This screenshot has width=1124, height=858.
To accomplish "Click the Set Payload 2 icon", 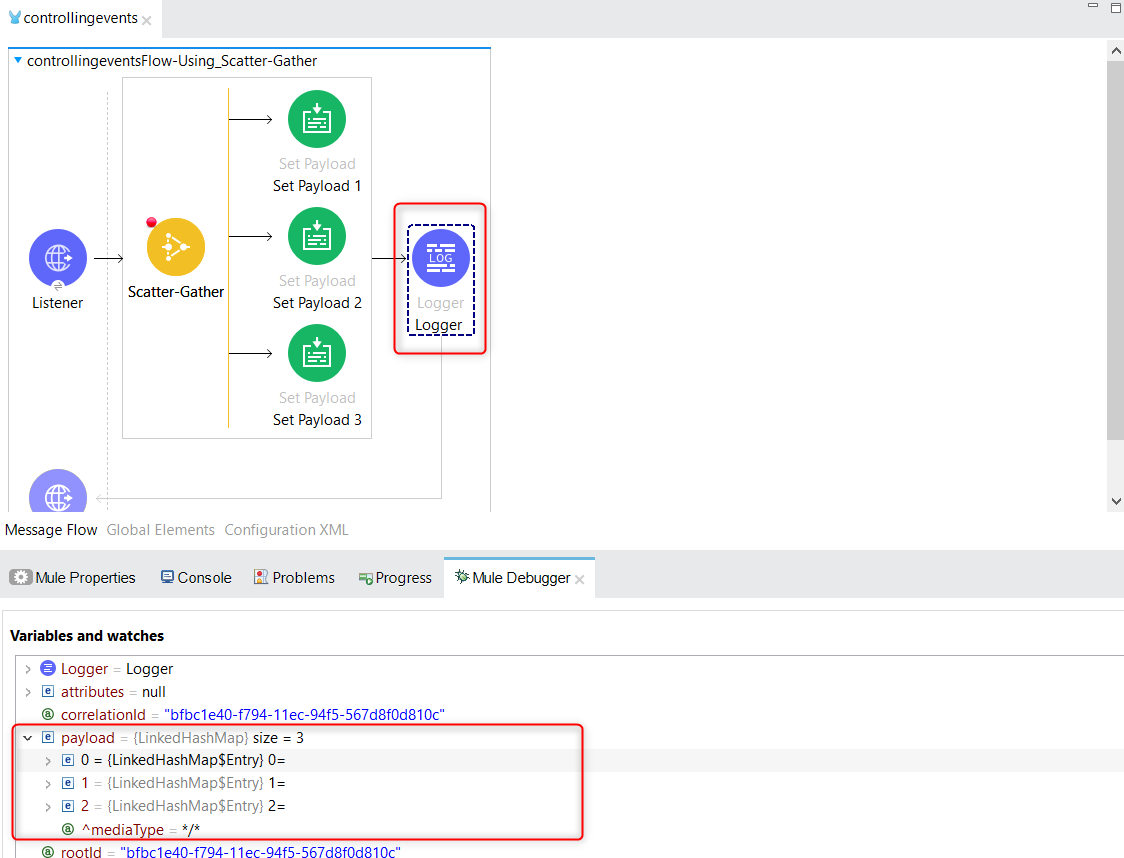I will (x=316, y=235).
